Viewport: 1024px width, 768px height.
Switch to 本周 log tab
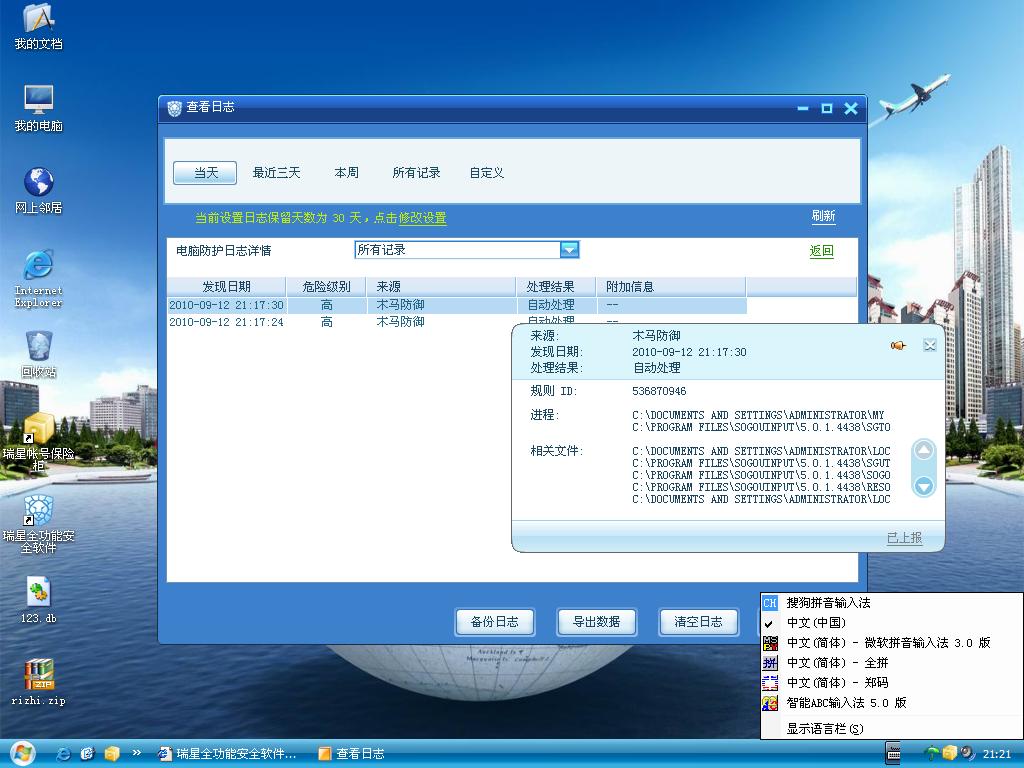(x=346, y=173)
